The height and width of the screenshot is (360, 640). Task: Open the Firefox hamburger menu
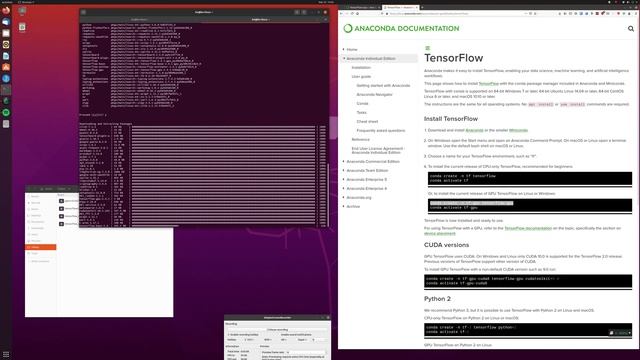(x=635, y=13)
